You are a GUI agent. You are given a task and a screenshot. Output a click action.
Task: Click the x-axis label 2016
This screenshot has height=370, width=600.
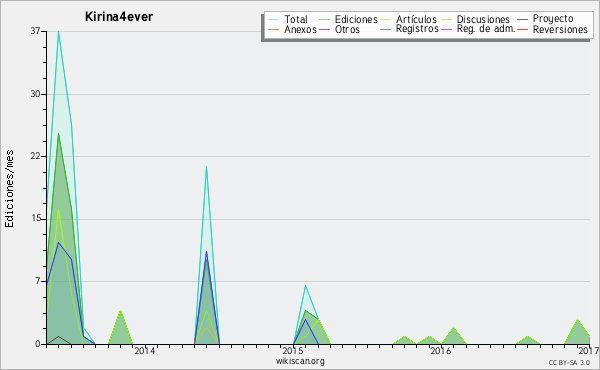[x=441, y=351]
